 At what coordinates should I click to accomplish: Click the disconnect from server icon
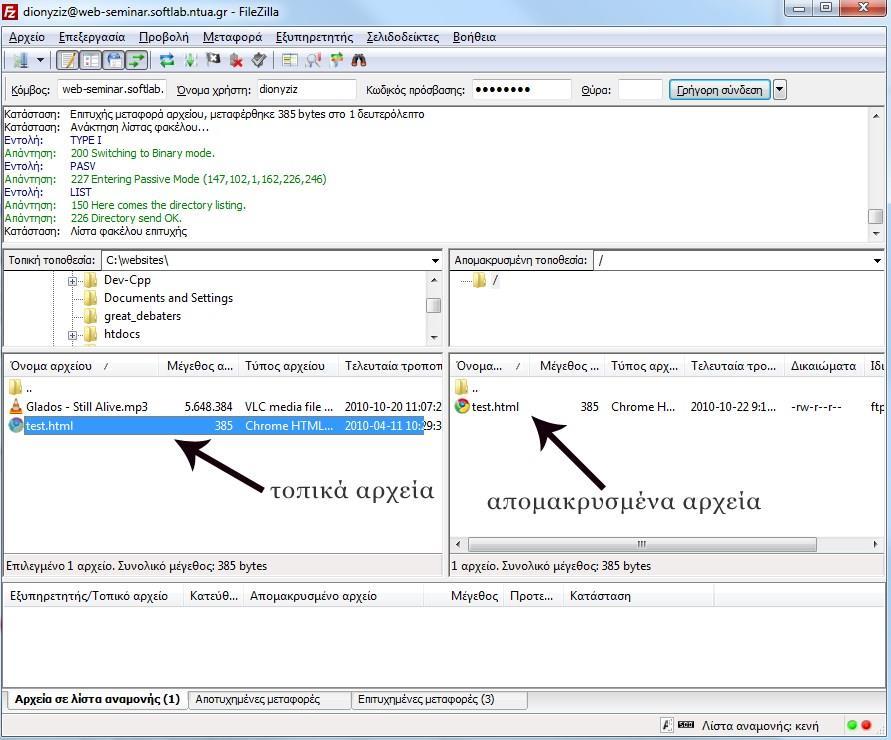236,60
